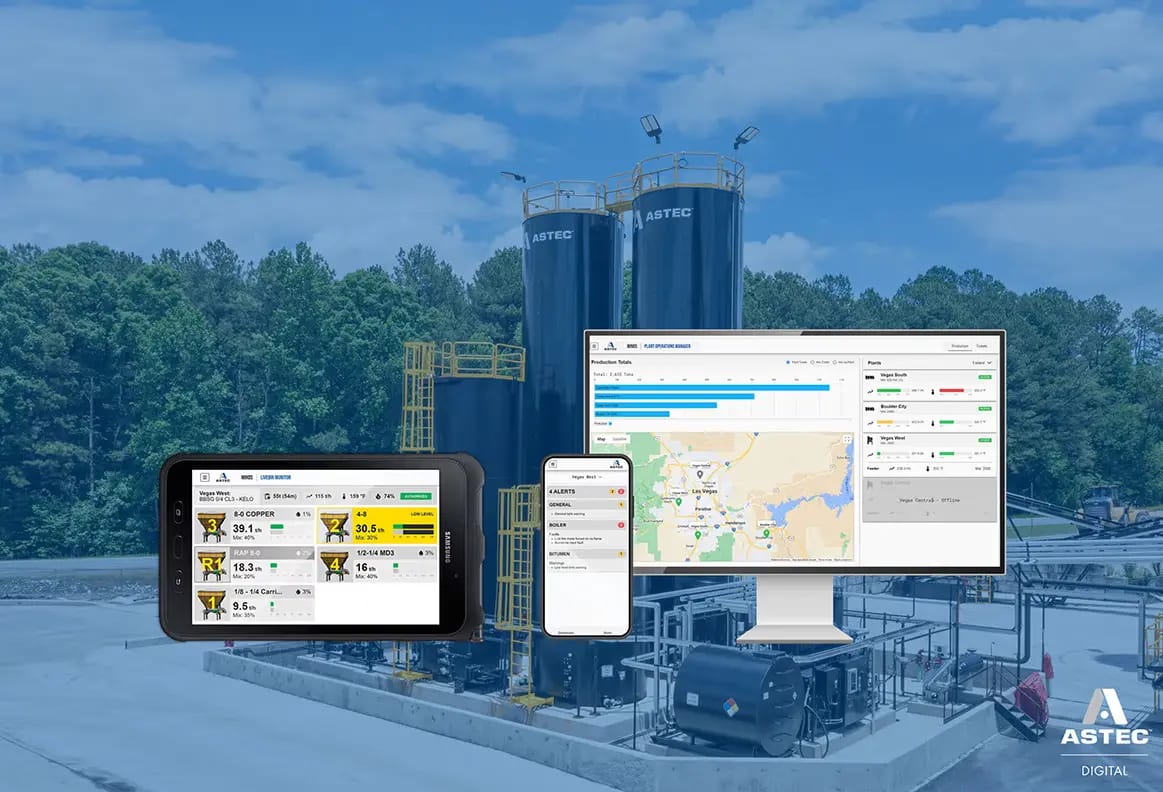Switch to Tickets tab on monitor
Viewport: 1163px width, 792px height.
(982, 346)
